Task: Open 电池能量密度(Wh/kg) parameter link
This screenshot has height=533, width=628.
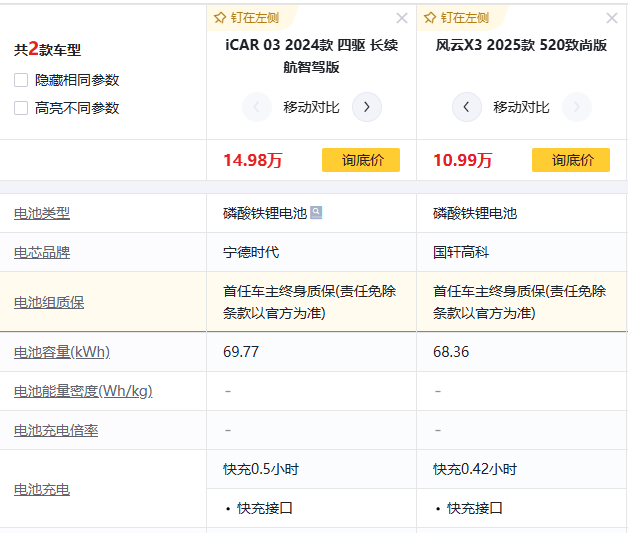Action: pos(83,391)
